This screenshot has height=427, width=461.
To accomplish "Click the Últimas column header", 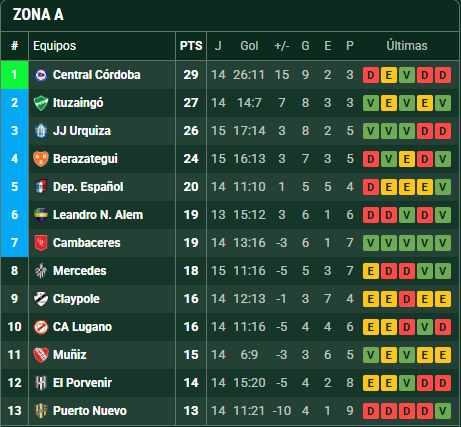I will click(407, 46).
